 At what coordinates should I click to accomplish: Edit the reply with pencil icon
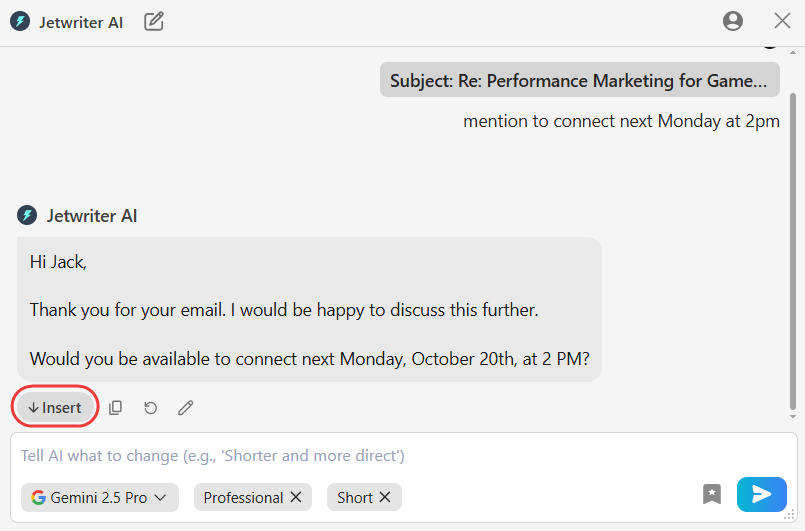point(186,408)
